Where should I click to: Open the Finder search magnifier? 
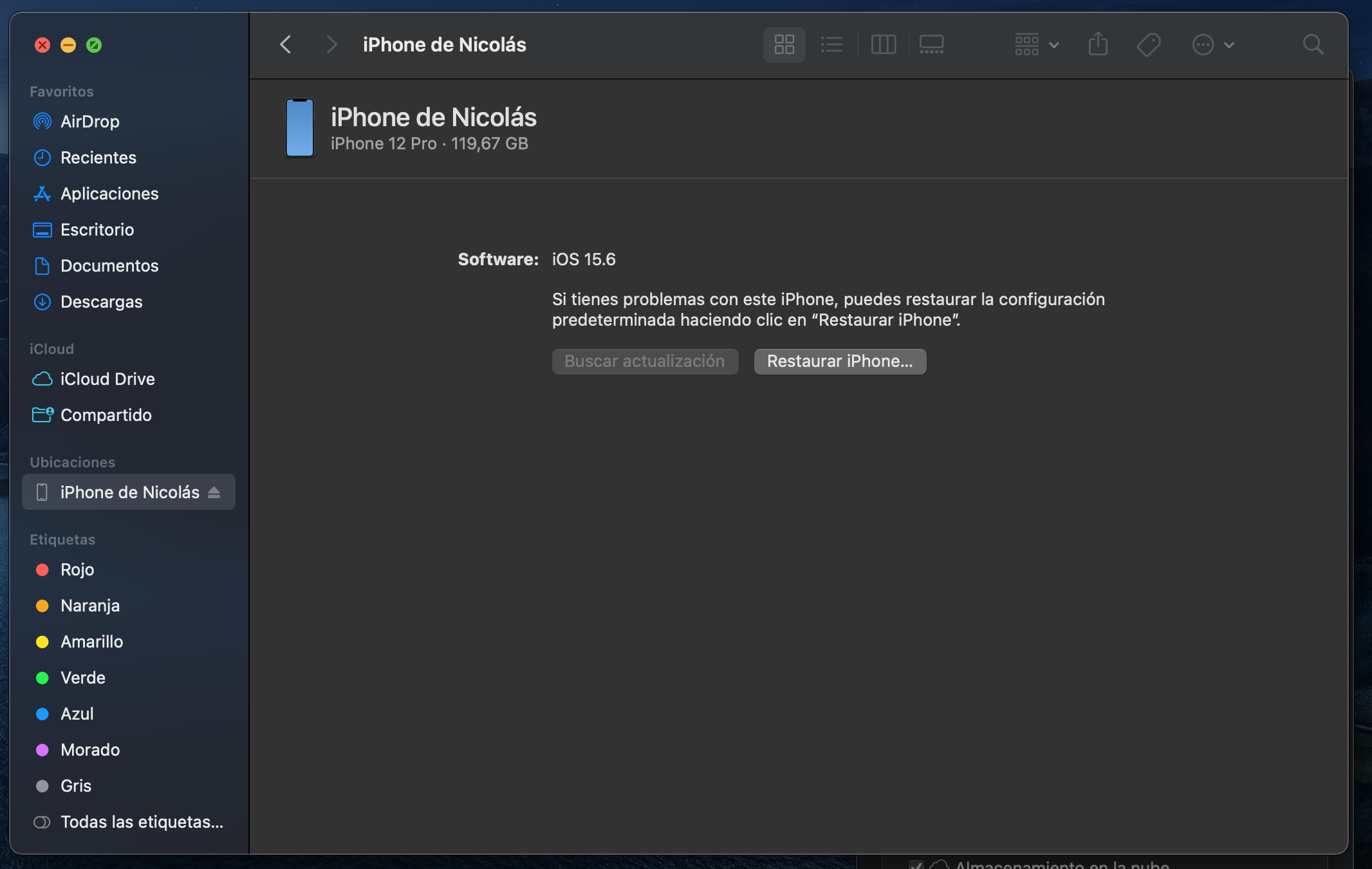pos(1313,44)
